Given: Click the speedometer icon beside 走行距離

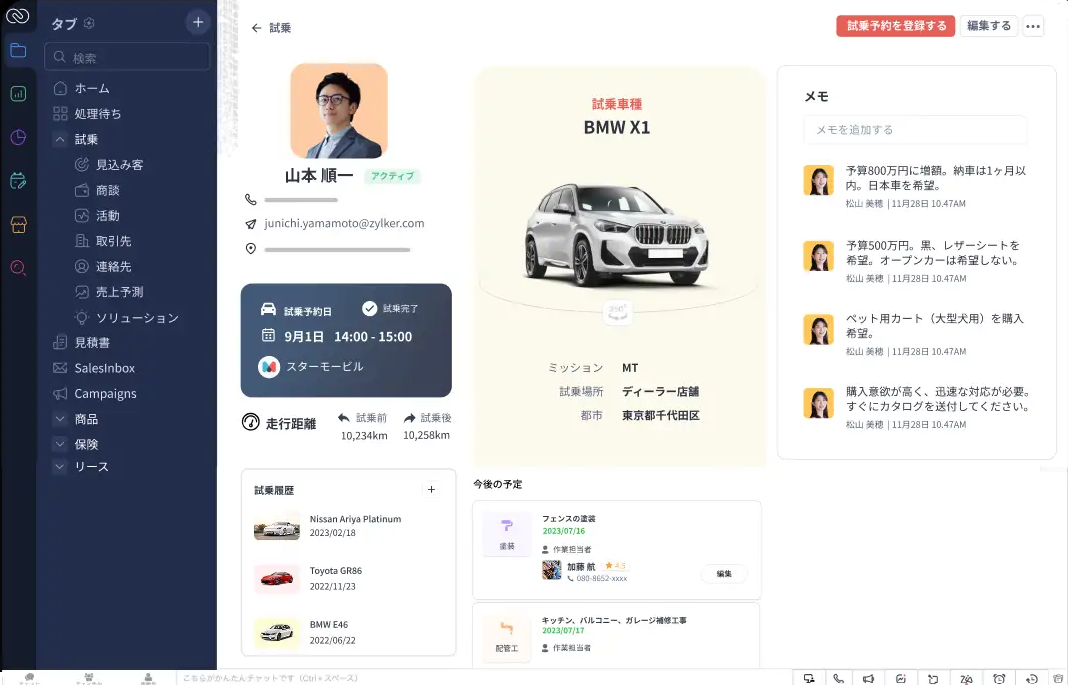Looking at the screenshot, I should coord(251,422).
